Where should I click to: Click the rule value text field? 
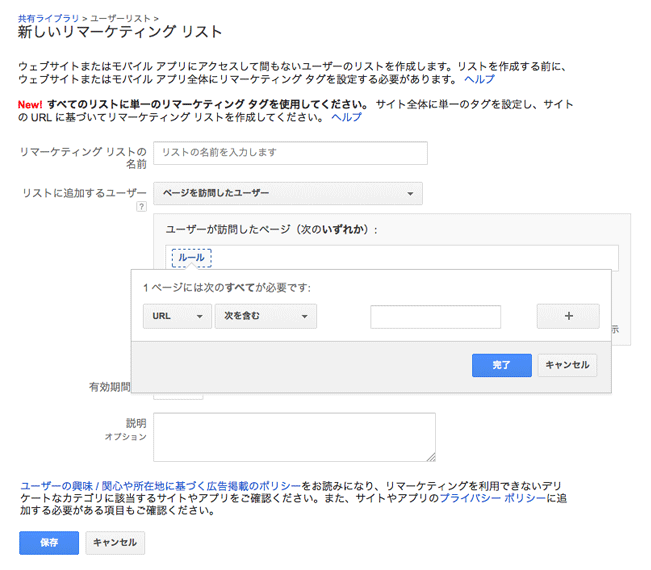click(x=435, y=316)
